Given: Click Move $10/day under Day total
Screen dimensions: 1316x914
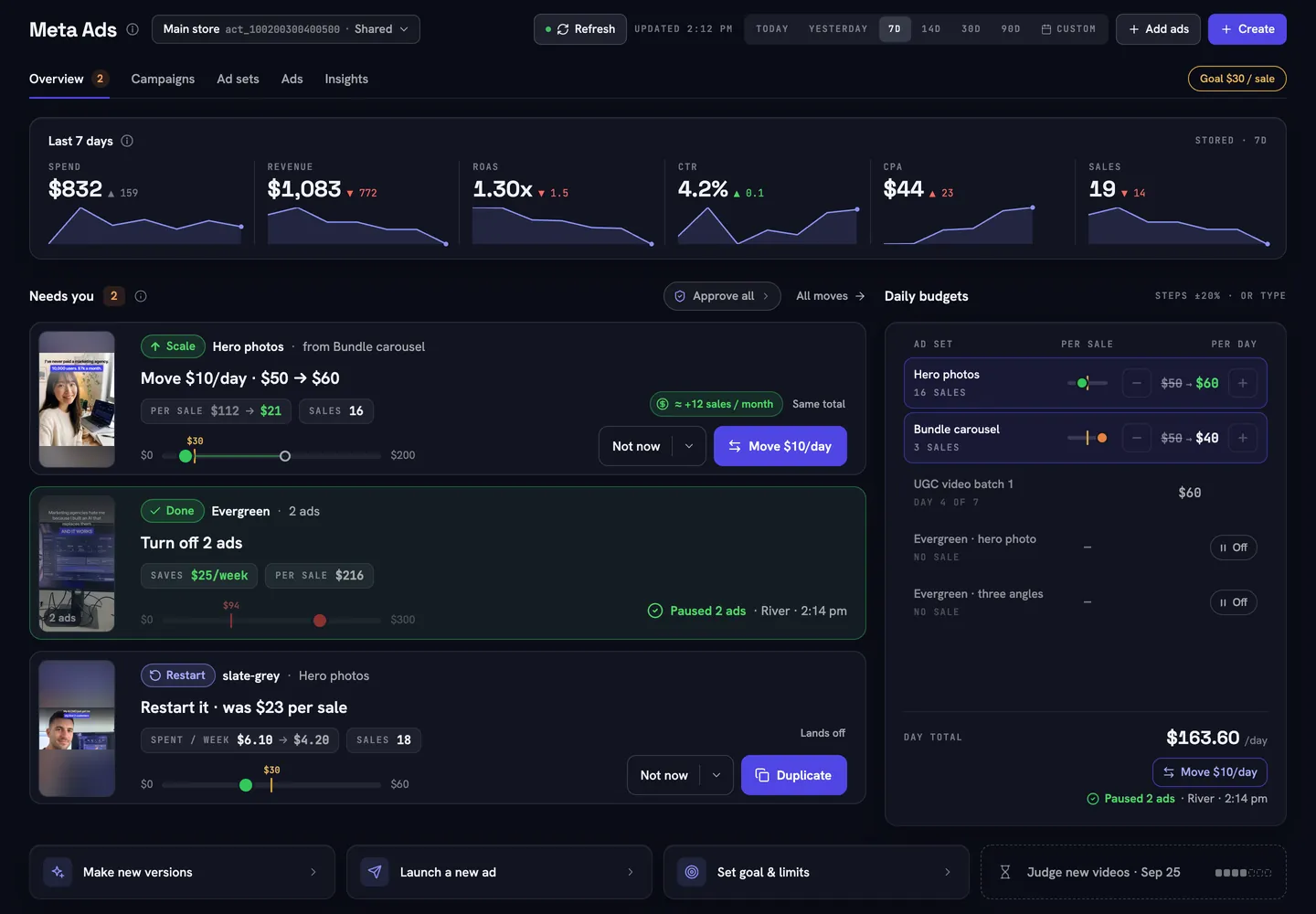Looking at the screenshot, I should click(x=1210, y=772).
